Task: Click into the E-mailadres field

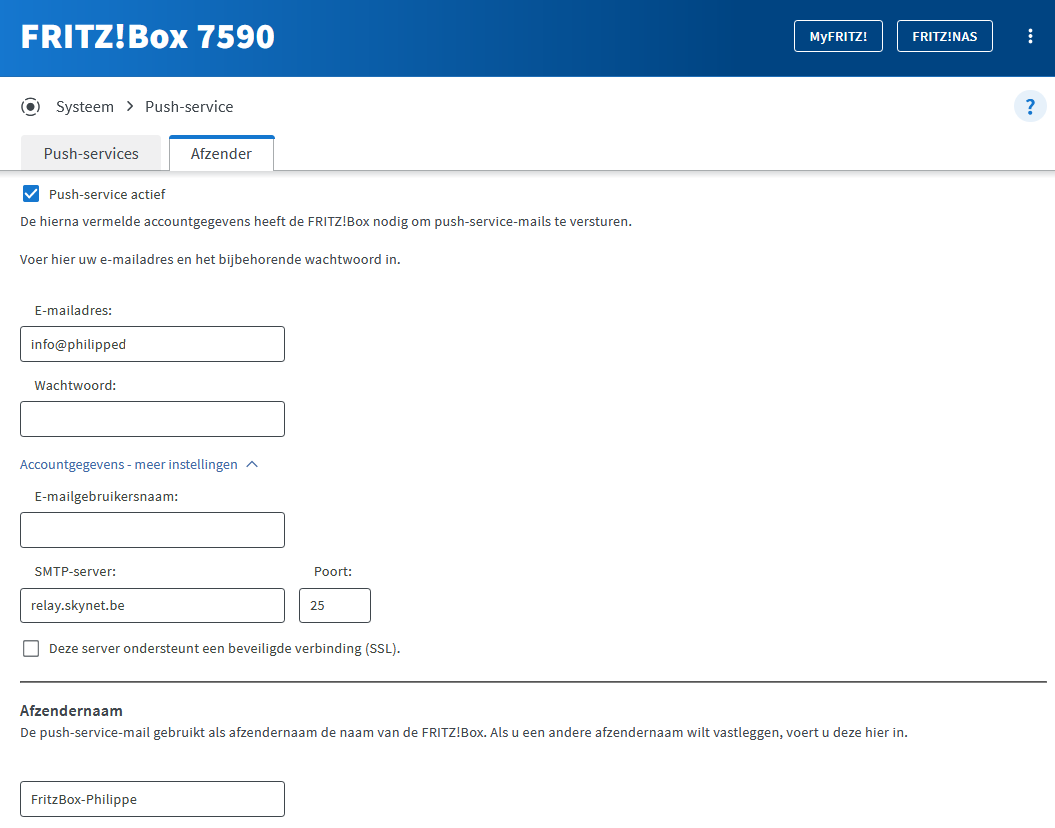Action: [x=152, y=344]
